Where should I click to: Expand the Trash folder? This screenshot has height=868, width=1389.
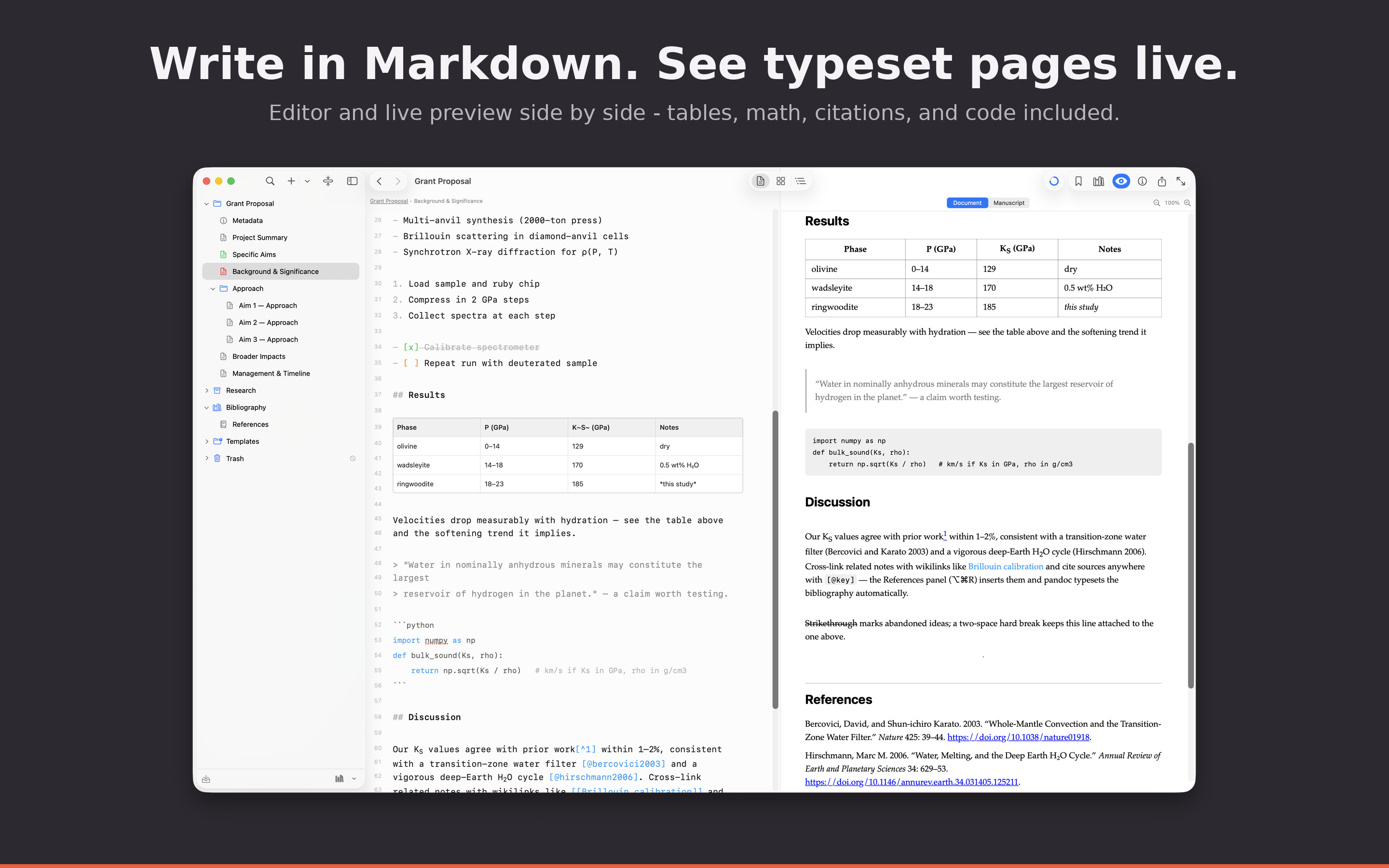[206, 458]
